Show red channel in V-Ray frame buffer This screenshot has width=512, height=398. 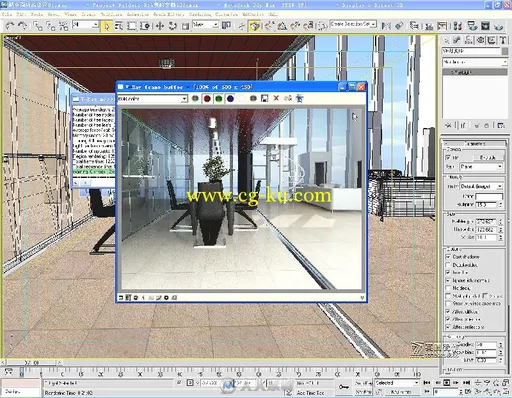[207, 98]
